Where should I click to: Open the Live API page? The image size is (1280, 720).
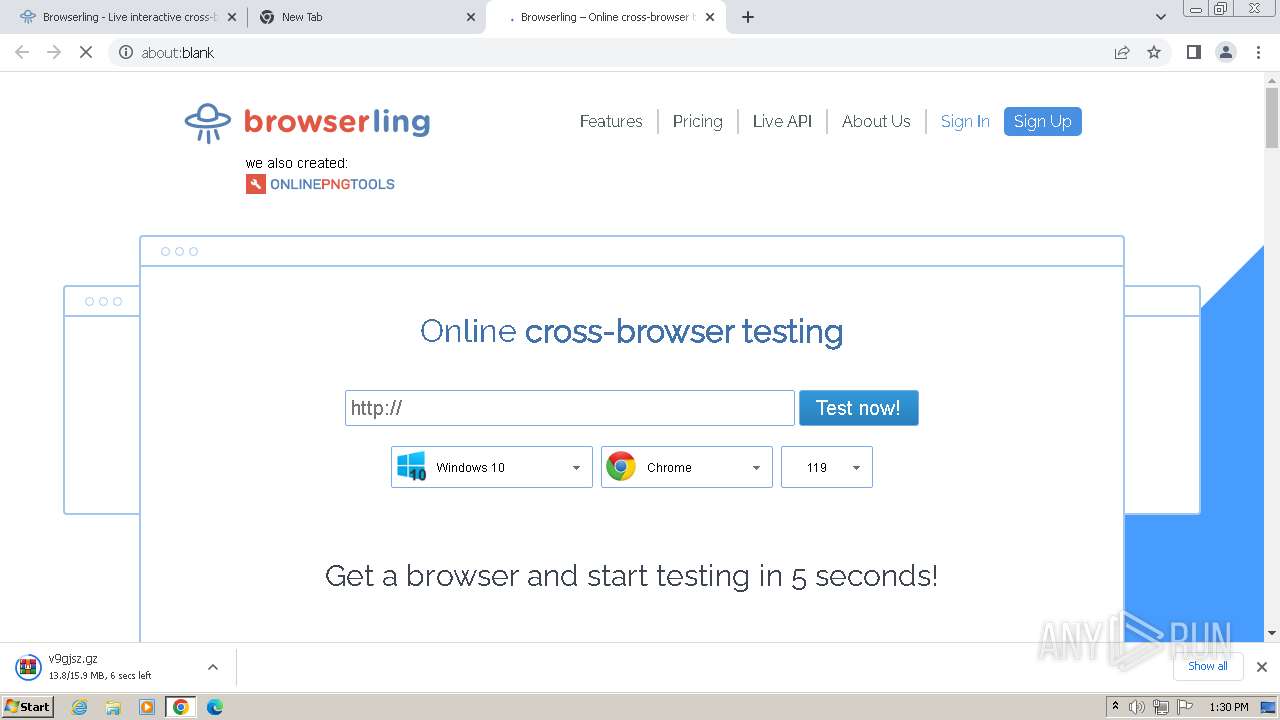coord(782,121)
